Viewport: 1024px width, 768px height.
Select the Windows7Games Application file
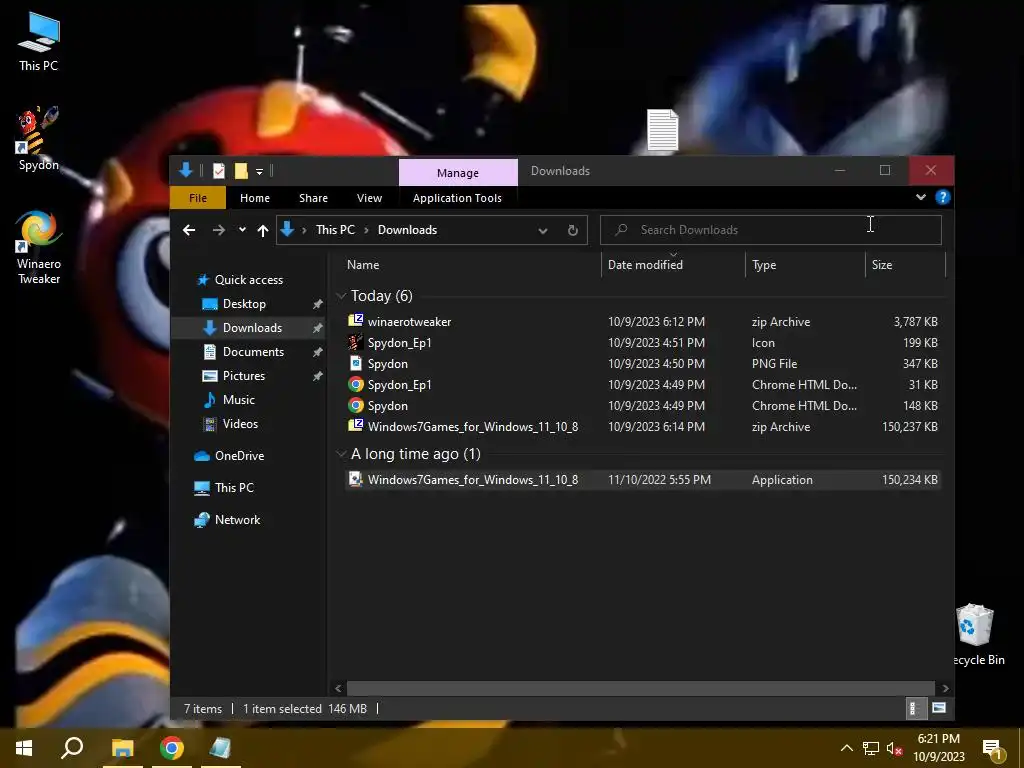coord(643,479)
